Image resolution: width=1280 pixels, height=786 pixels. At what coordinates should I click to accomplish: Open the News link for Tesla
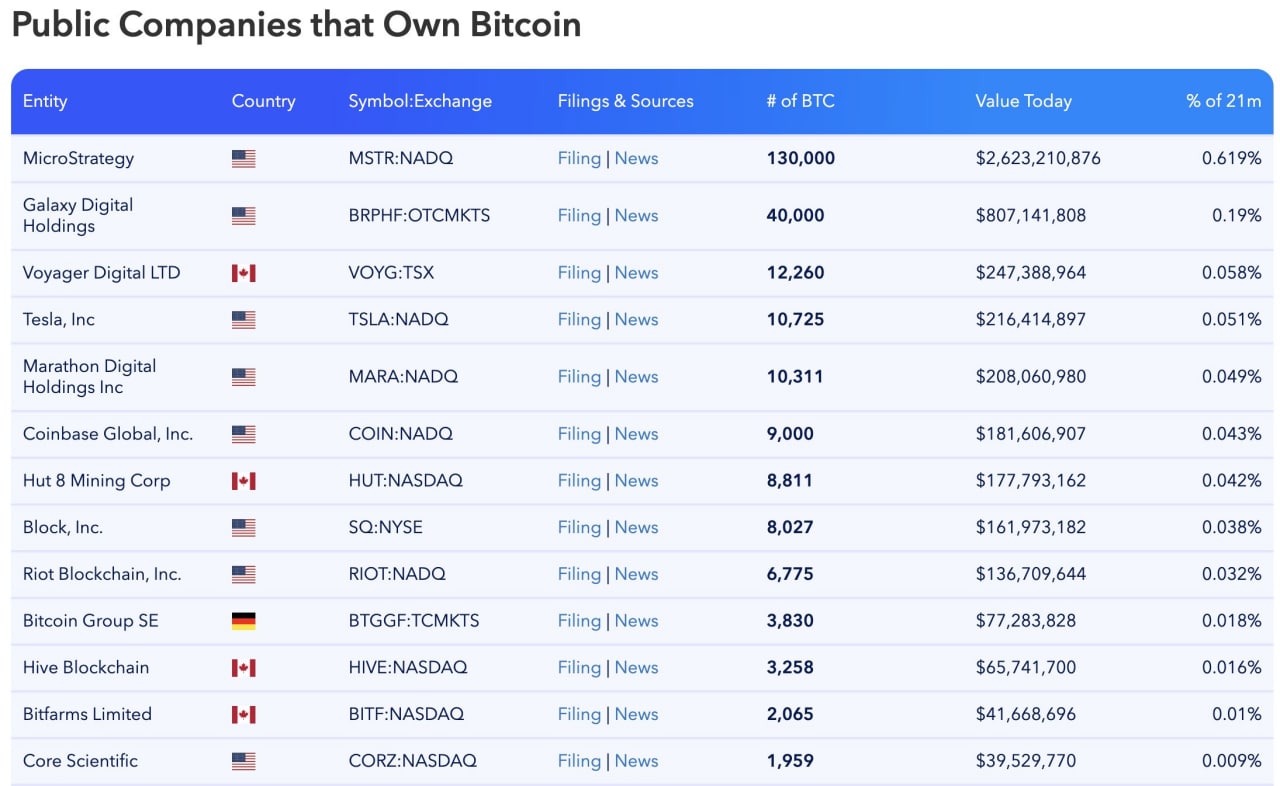(636, 320)
